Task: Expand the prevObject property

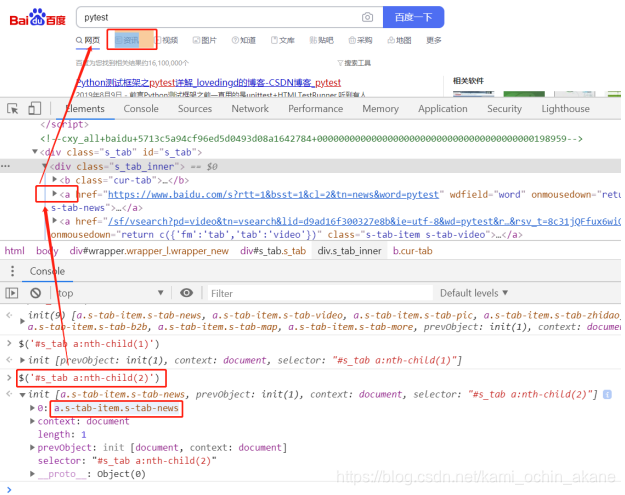Action: [x=32, y=447]
